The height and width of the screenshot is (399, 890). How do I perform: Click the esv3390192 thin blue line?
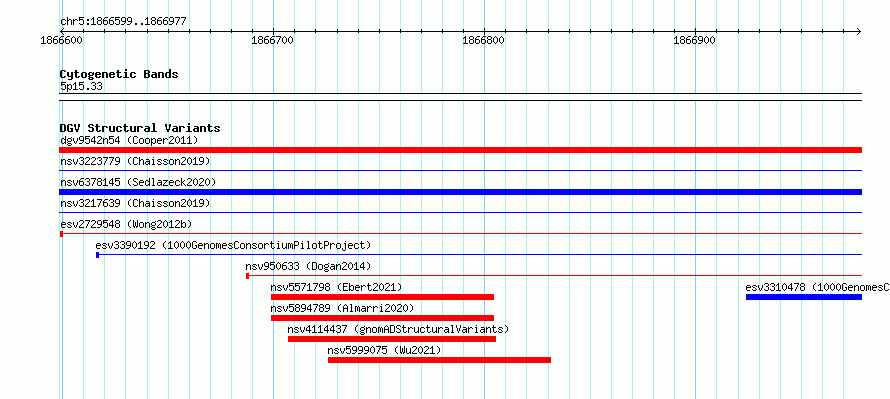tap(478, 254)
